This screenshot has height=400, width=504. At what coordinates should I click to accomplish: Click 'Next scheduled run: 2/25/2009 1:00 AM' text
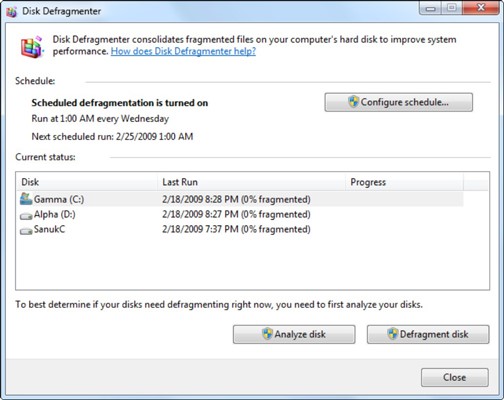[x=112, y=137]
